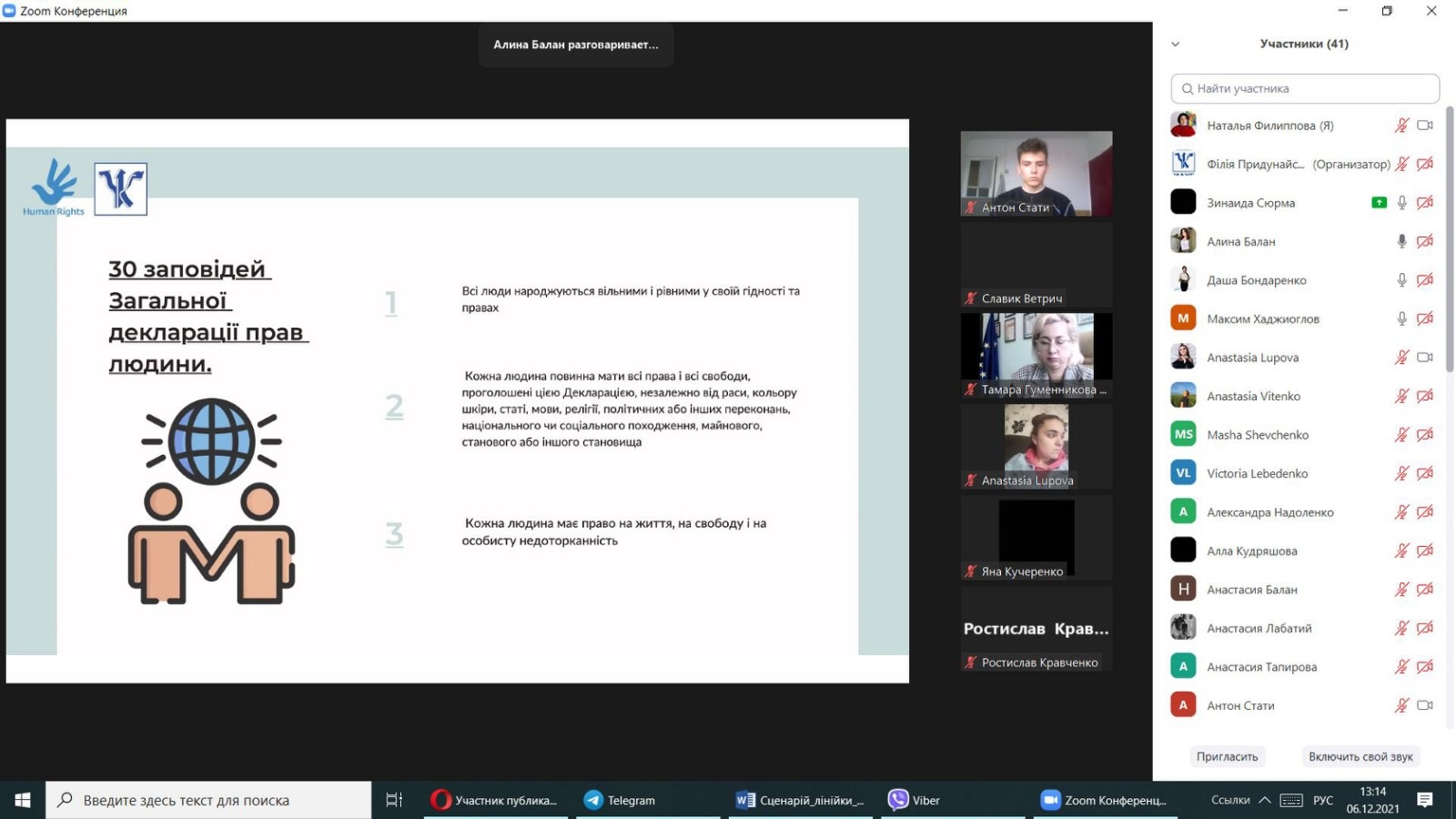Open the Windows notification center

(x=1425, y=800)
